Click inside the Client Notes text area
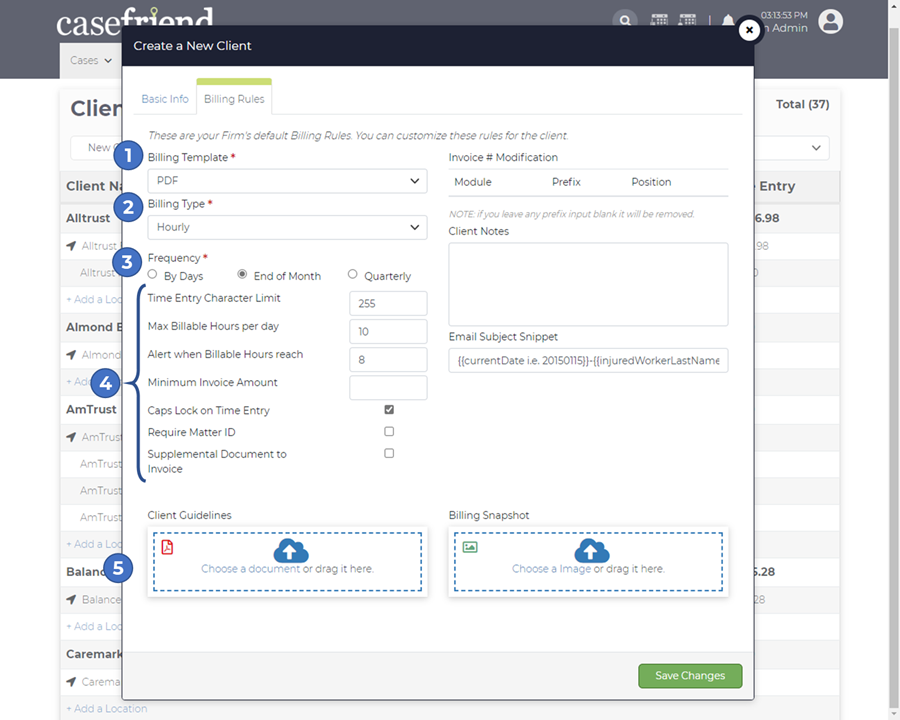Viewport: 900px width, 720px height. (588, 284)
